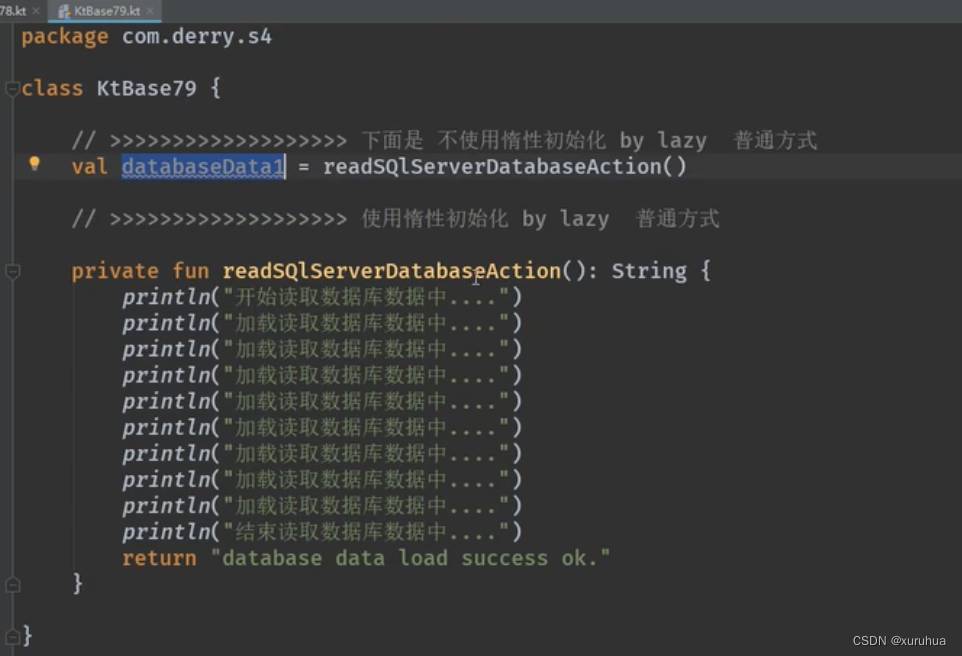962x656 pixels.
Task: Click the val keyword
Action: click(90, 166)
